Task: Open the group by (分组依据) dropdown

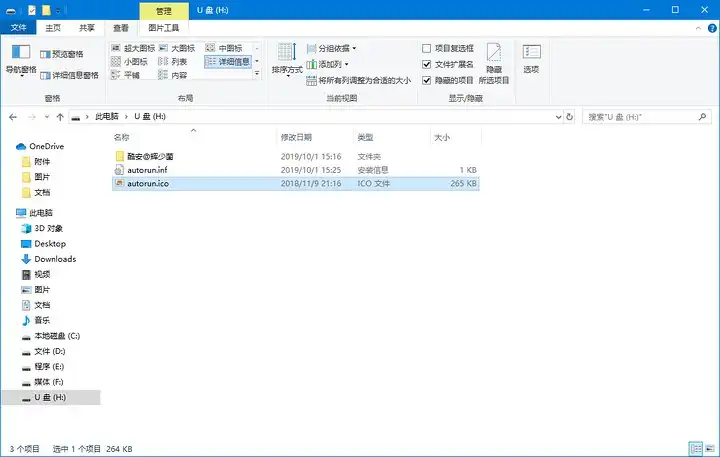Action: click(x=331, y=48)
